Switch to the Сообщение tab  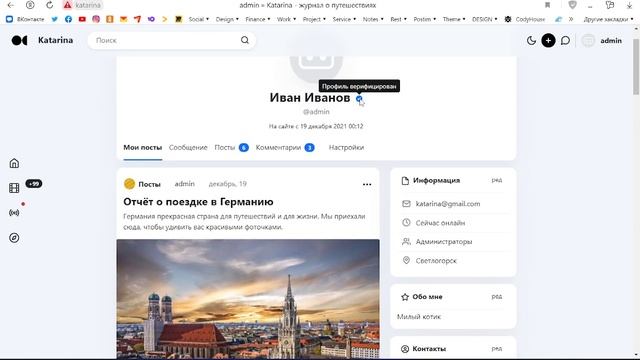188,147
